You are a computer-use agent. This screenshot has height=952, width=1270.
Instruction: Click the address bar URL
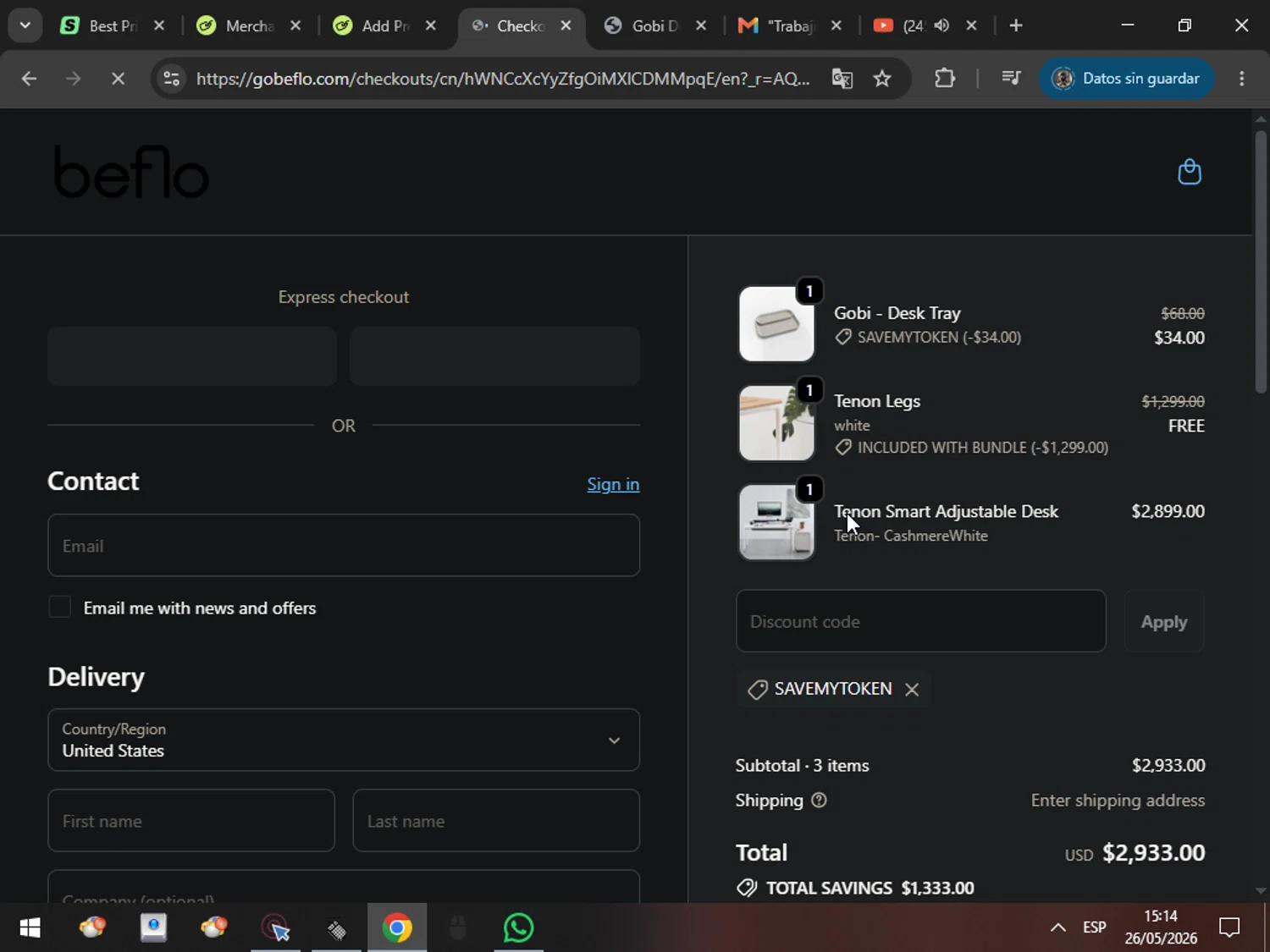[503, 79]
